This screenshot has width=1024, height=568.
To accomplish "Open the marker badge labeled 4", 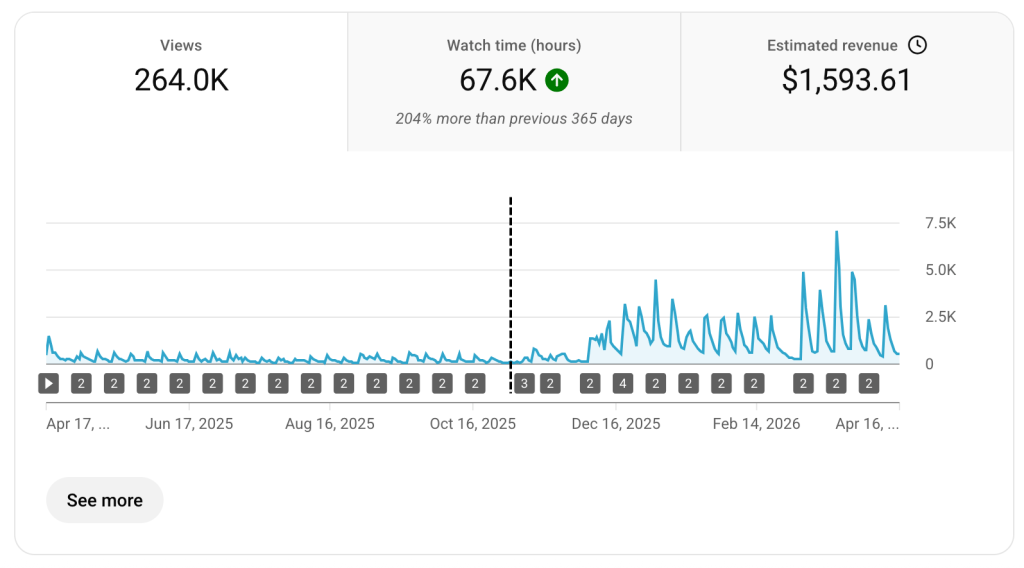I will (x=622, y=383).
